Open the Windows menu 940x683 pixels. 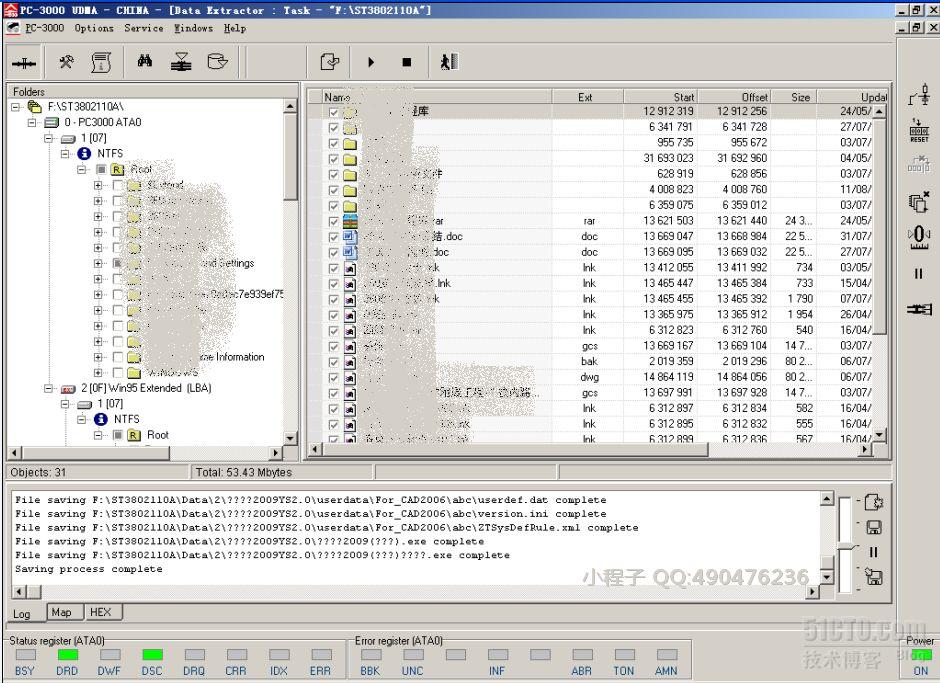point(193,28)
